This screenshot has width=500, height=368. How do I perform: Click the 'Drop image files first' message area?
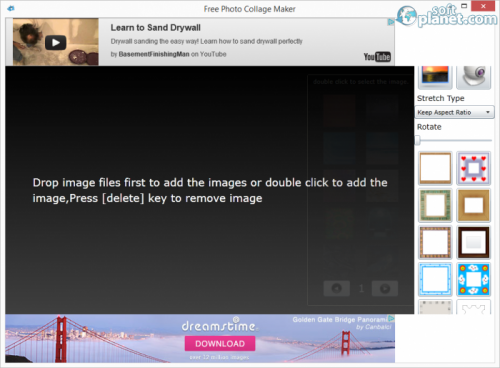(x=210, y=190)
